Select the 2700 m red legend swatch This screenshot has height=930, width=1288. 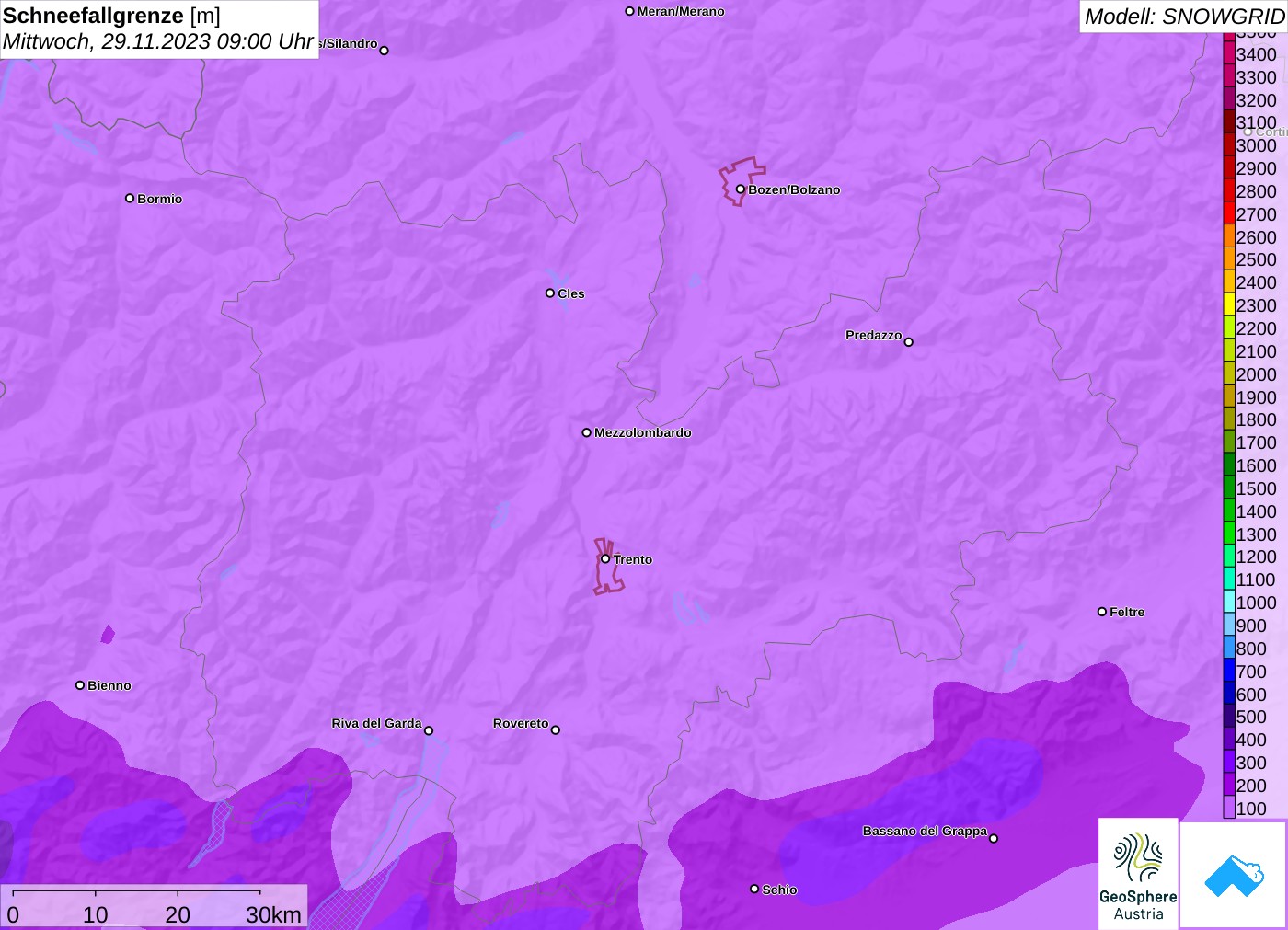pyautogui.click(x=1229, y=214)
